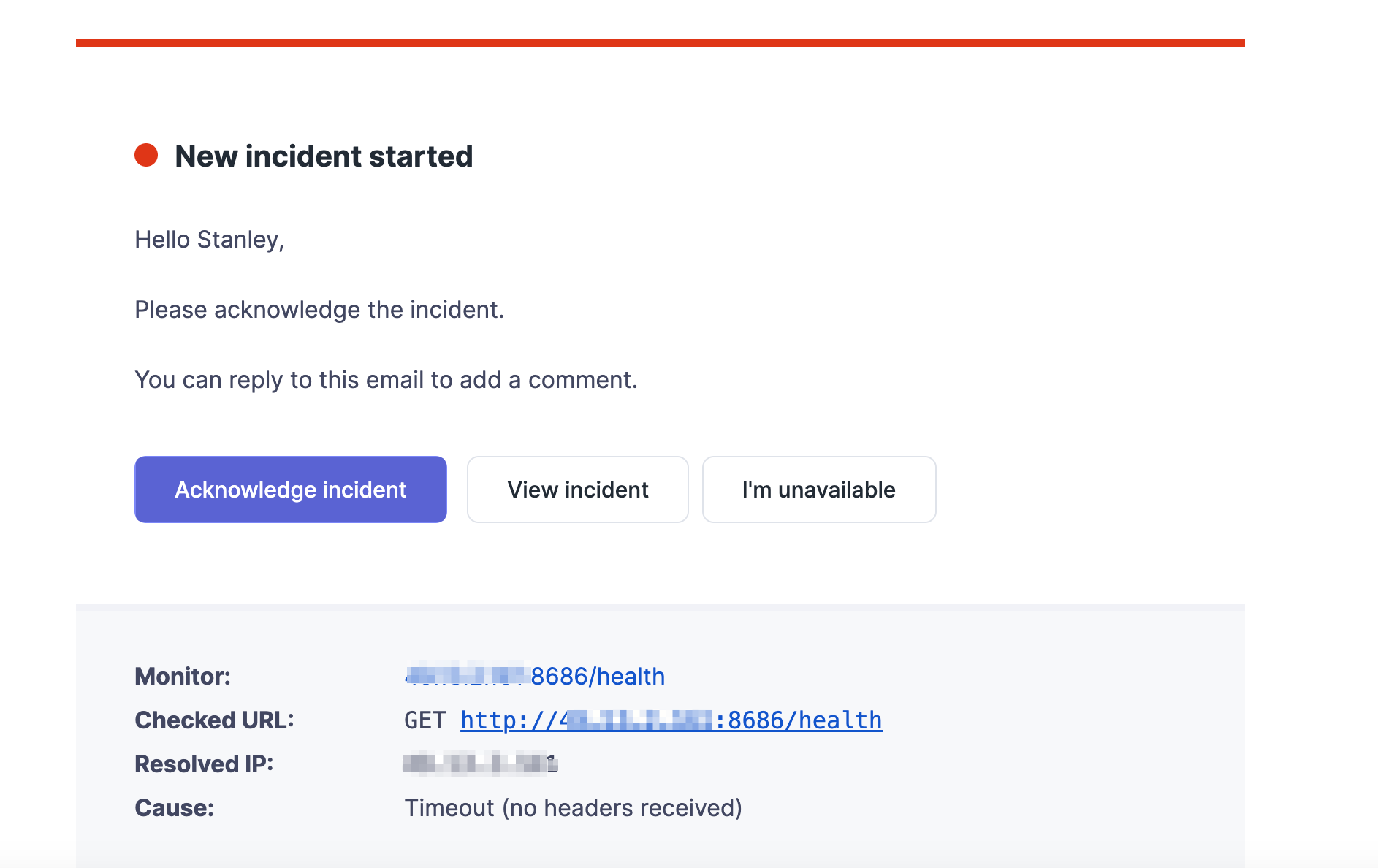Click the red bar at the top
The width and height of the screenshot is (1378, 868).
658,43
